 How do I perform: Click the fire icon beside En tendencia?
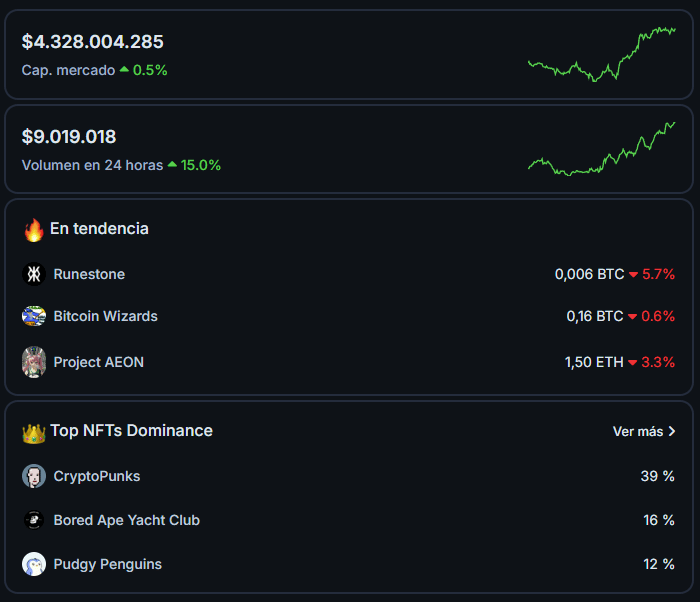coord(34,230)
